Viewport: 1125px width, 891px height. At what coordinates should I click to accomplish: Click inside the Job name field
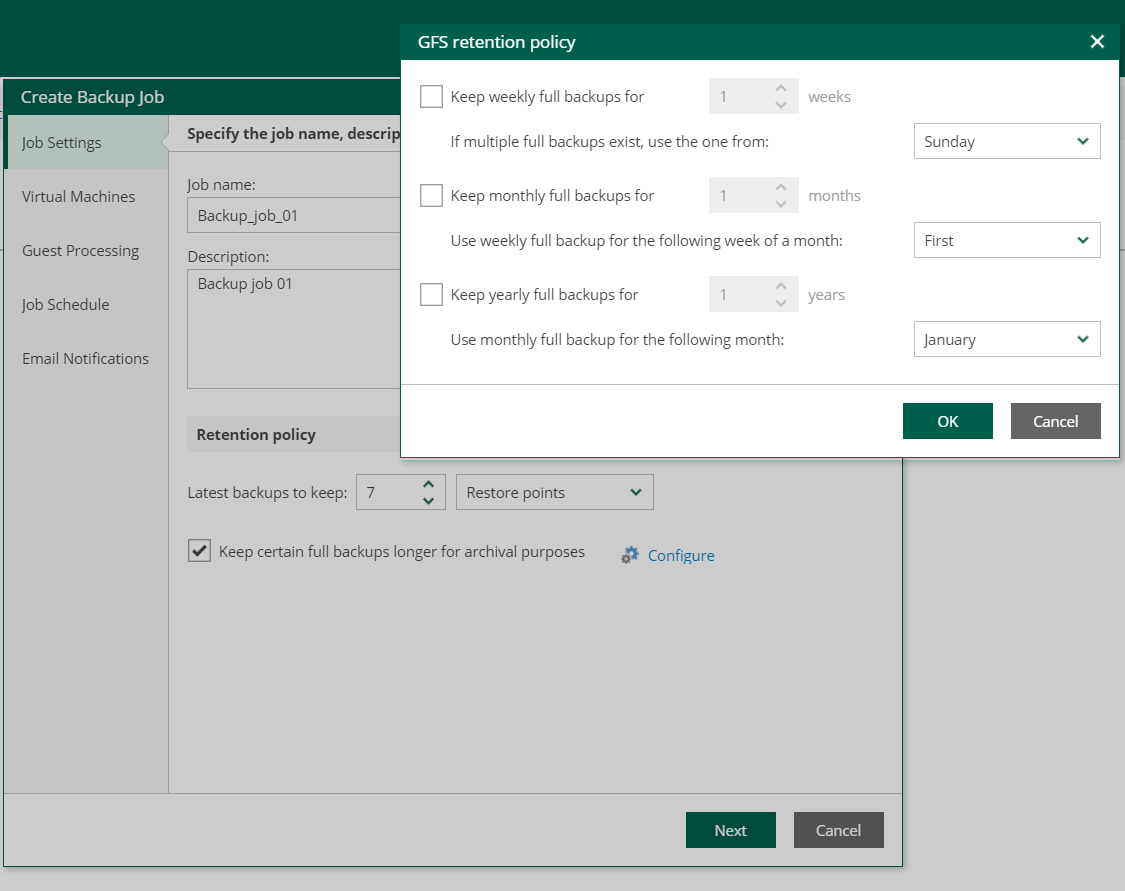click(290, 215)
